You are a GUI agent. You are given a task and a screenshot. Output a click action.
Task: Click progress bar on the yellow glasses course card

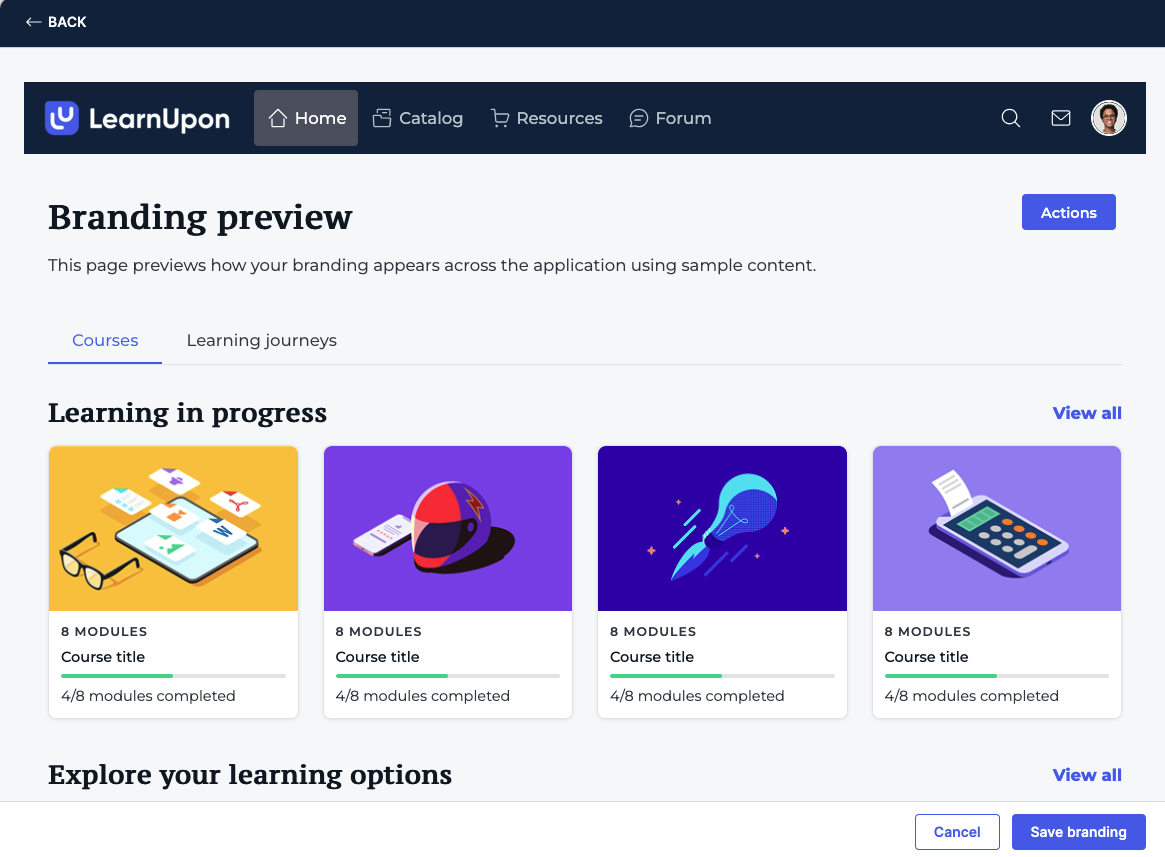point(173,676)
